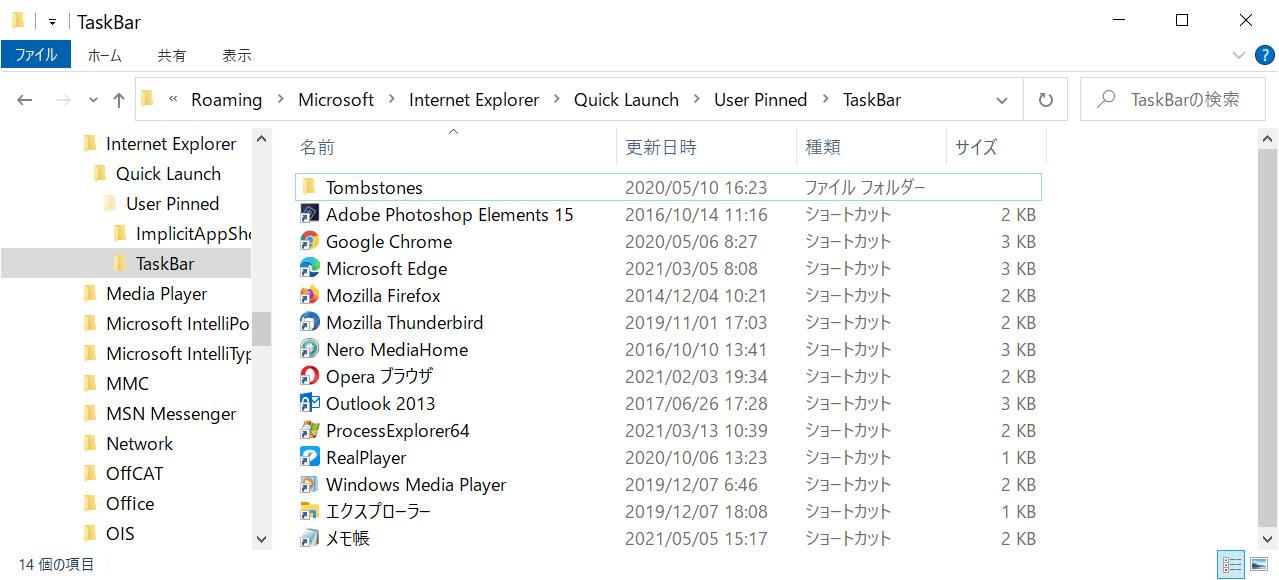Viewport: 1279px width, 580px height.
Task: Select Quick Launch in navigation tree
Action: pos(168,174)
